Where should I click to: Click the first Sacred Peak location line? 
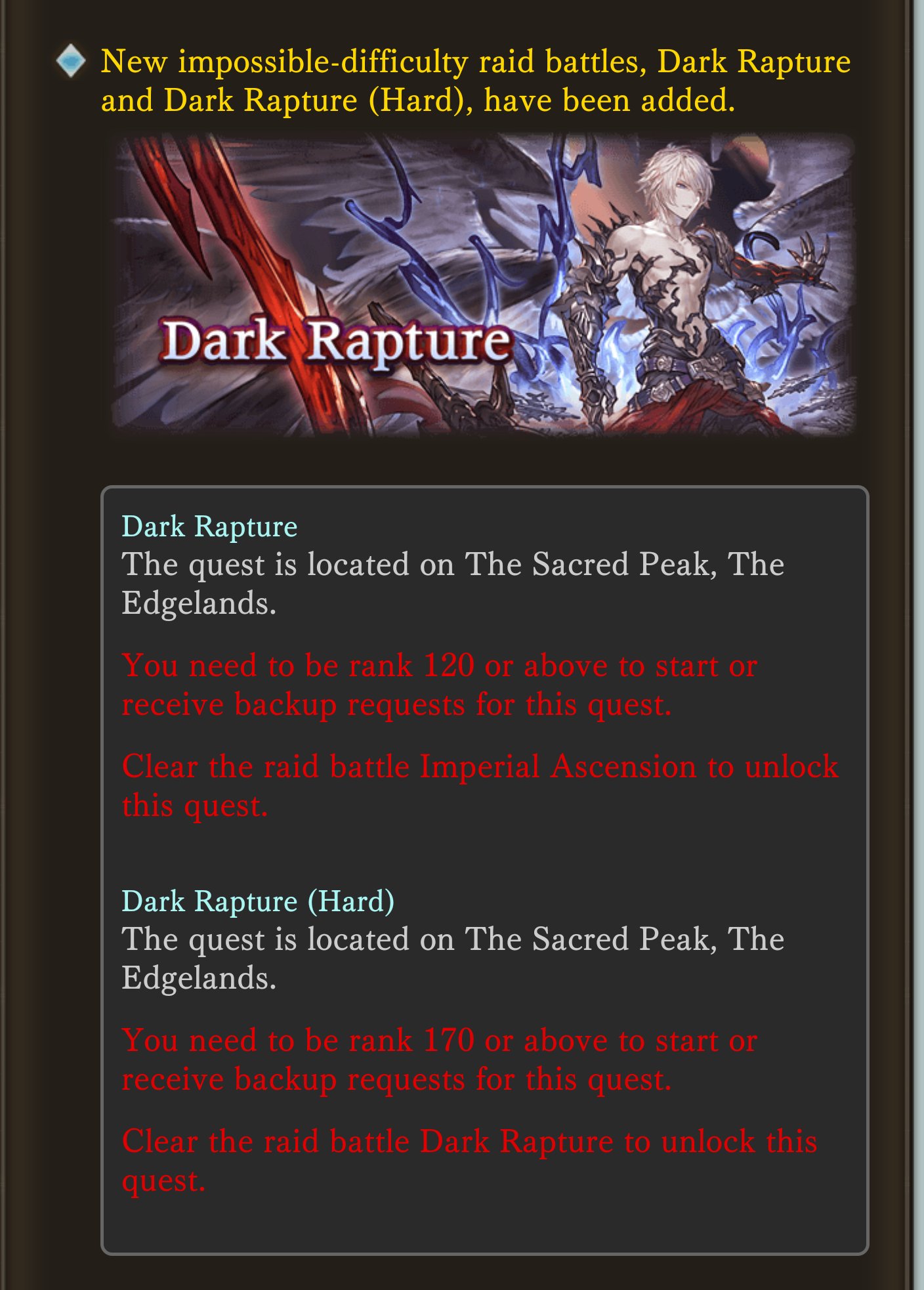click(453, 584)
